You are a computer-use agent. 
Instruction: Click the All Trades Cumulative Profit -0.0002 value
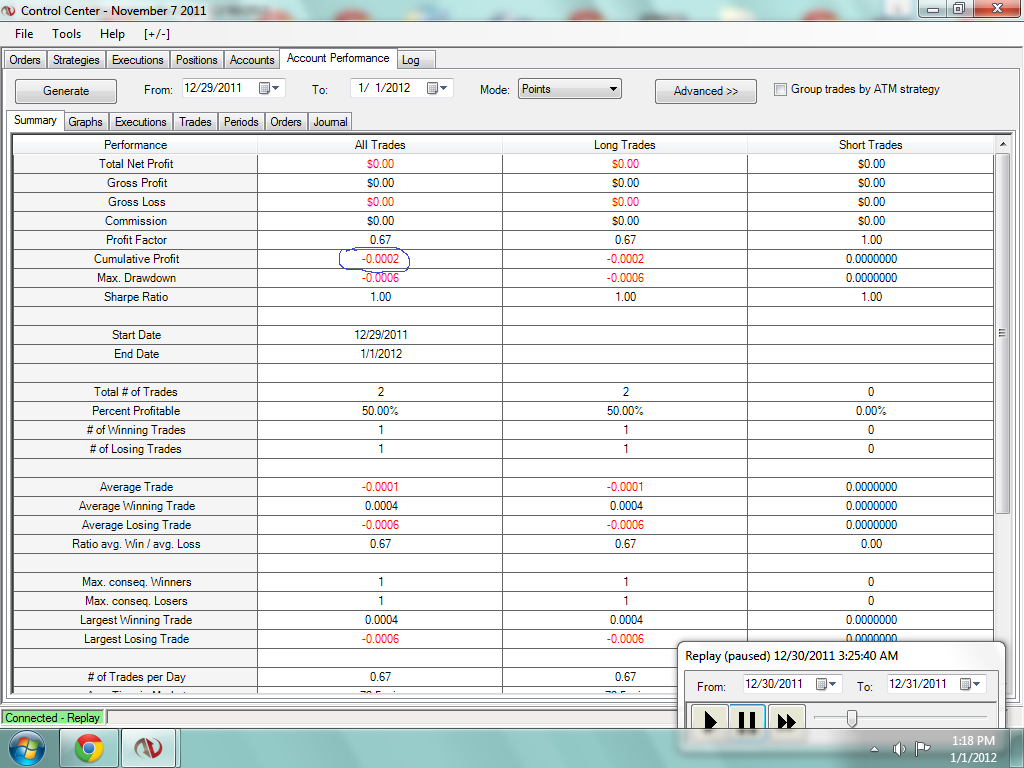(380, 259)
